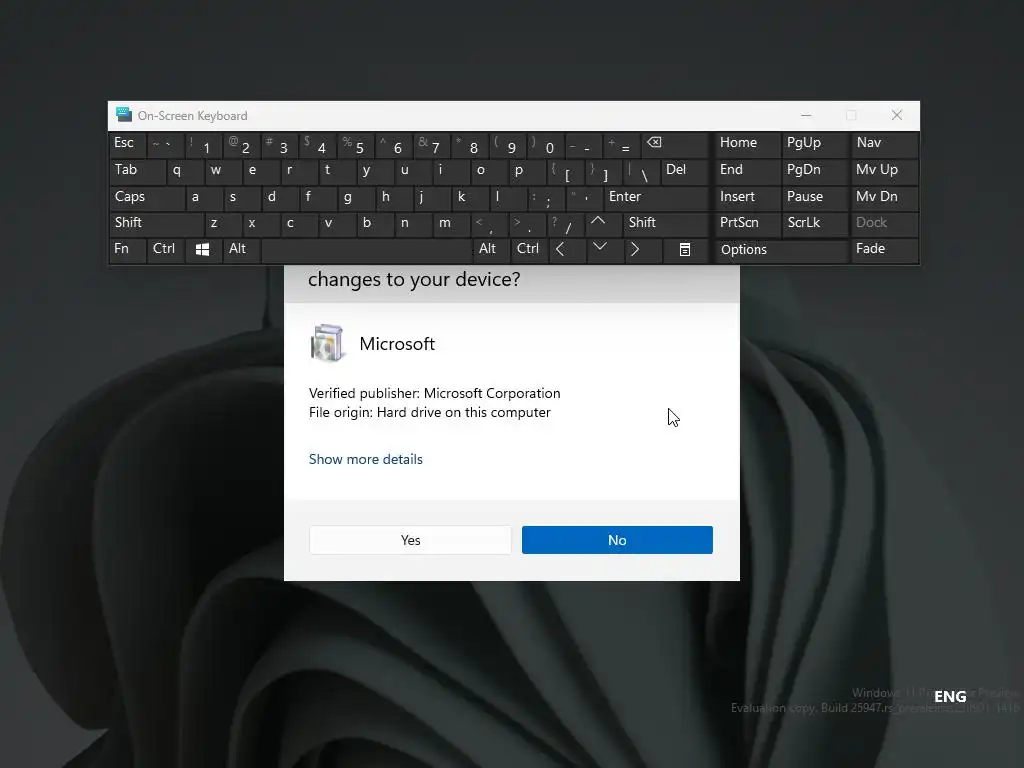Click the Fade key

pyautogui.click(x=884, y=250)
